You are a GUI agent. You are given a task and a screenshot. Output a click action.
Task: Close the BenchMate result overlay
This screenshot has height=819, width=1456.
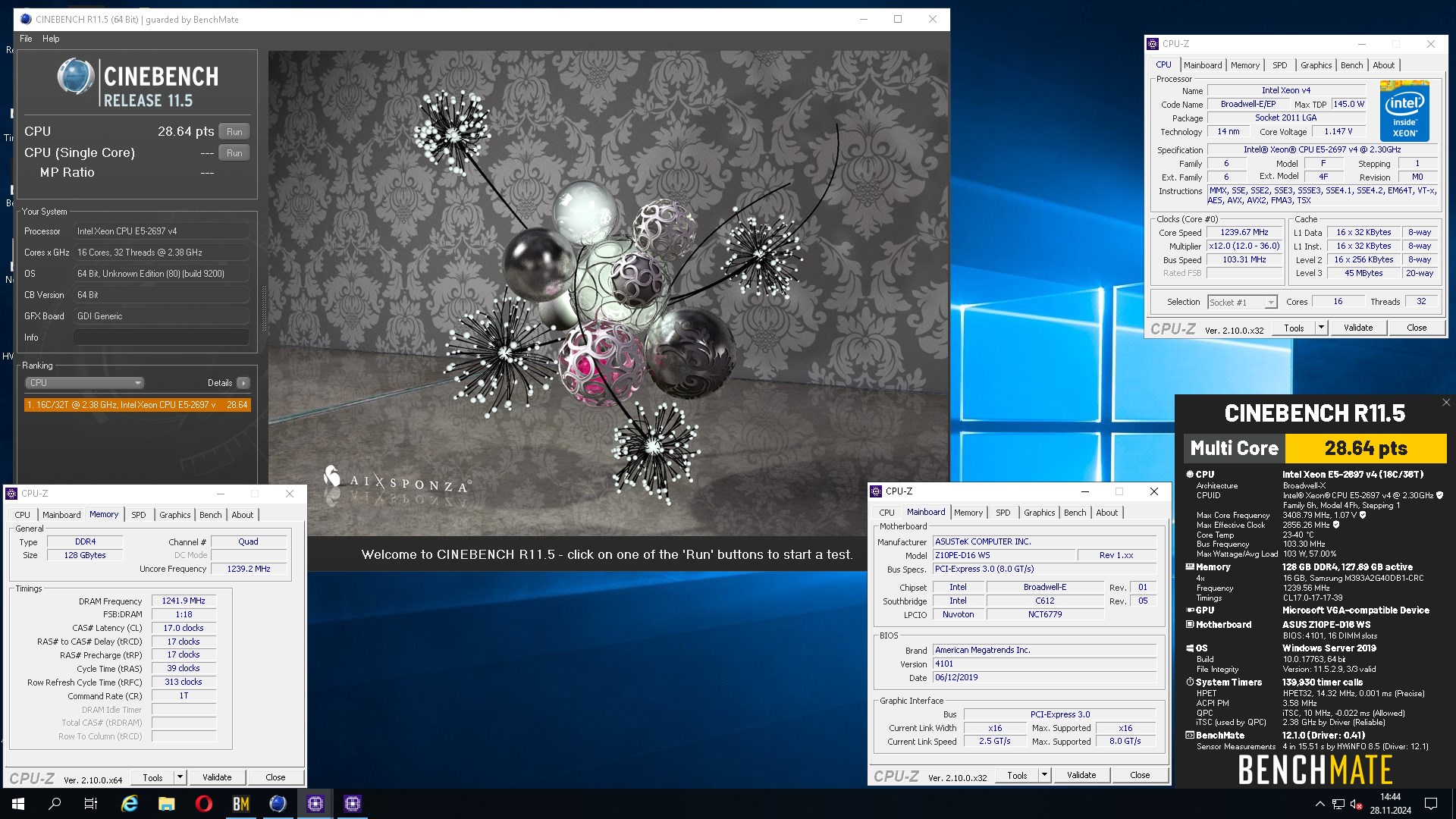pyautogui.click(x=1446, y=403)
